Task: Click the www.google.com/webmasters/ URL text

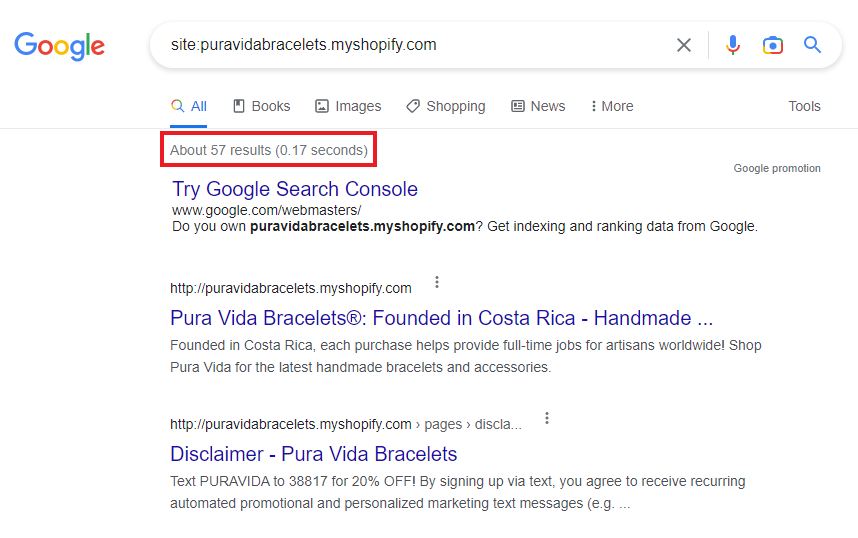Action: (x=266, y=210)
